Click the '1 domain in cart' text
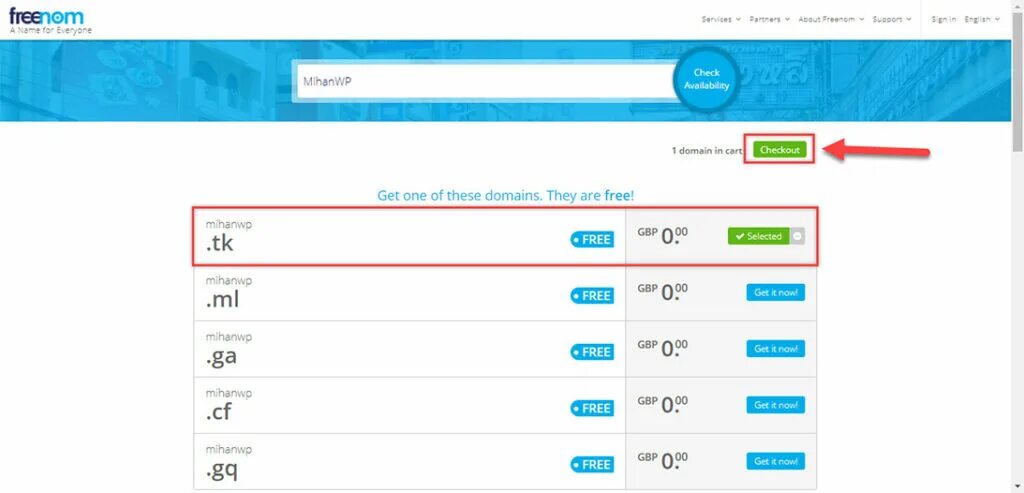Viewport: 1024px width, 493px height. 707,151
